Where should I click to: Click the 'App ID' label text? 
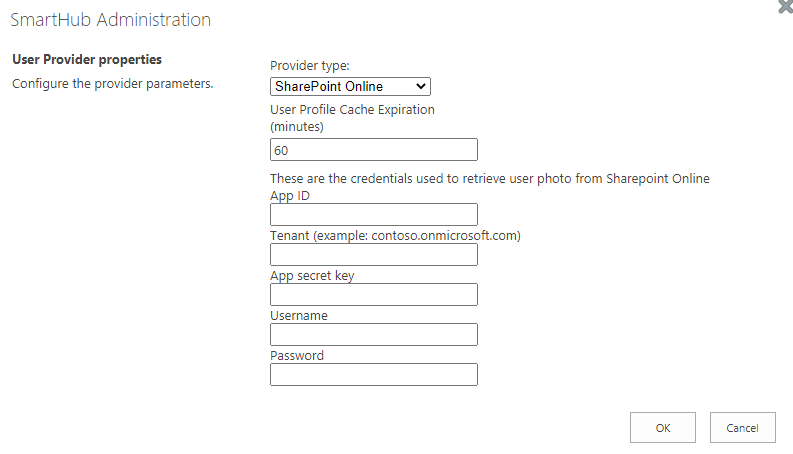point(290,196)
